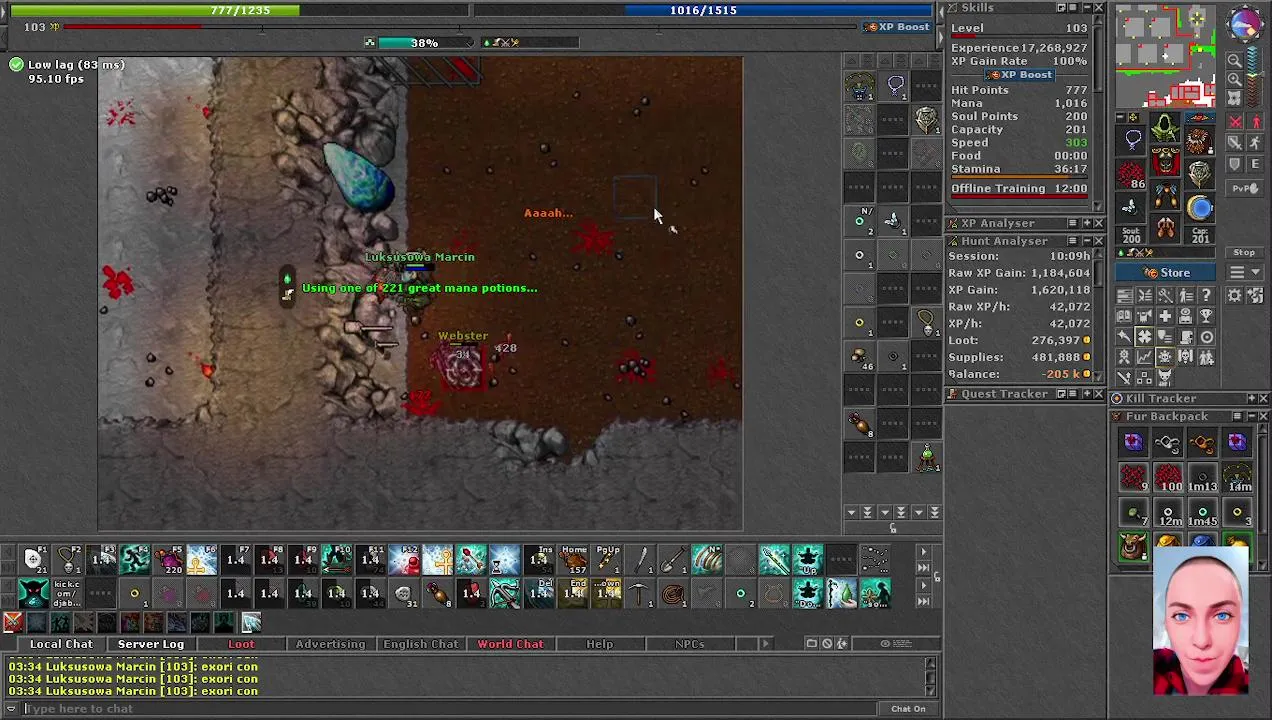
Task: Select the stand-still chase mode (red figure)
Action: 1257,121
